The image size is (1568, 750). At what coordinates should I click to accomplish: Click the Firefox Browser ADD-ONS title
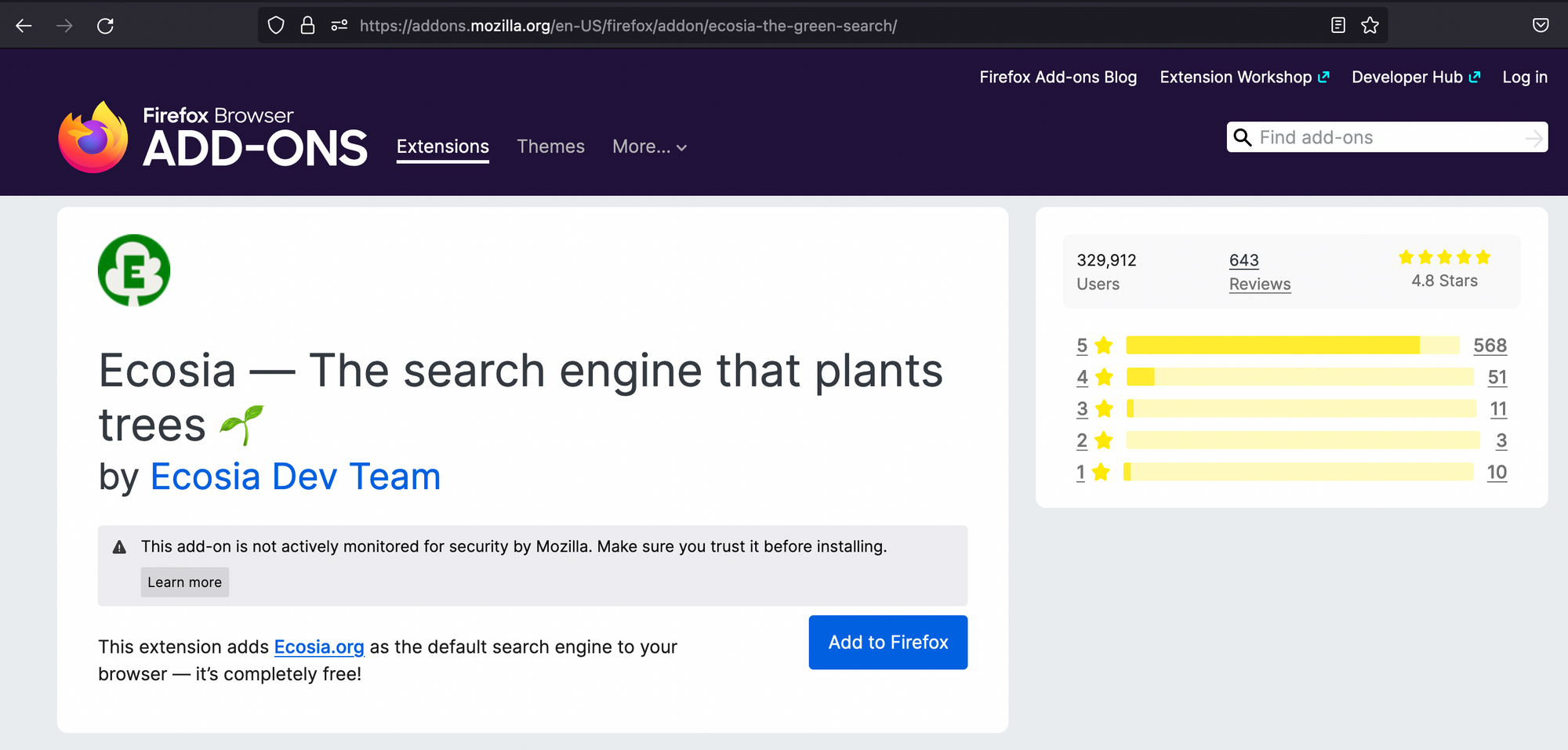coord(255,137)
